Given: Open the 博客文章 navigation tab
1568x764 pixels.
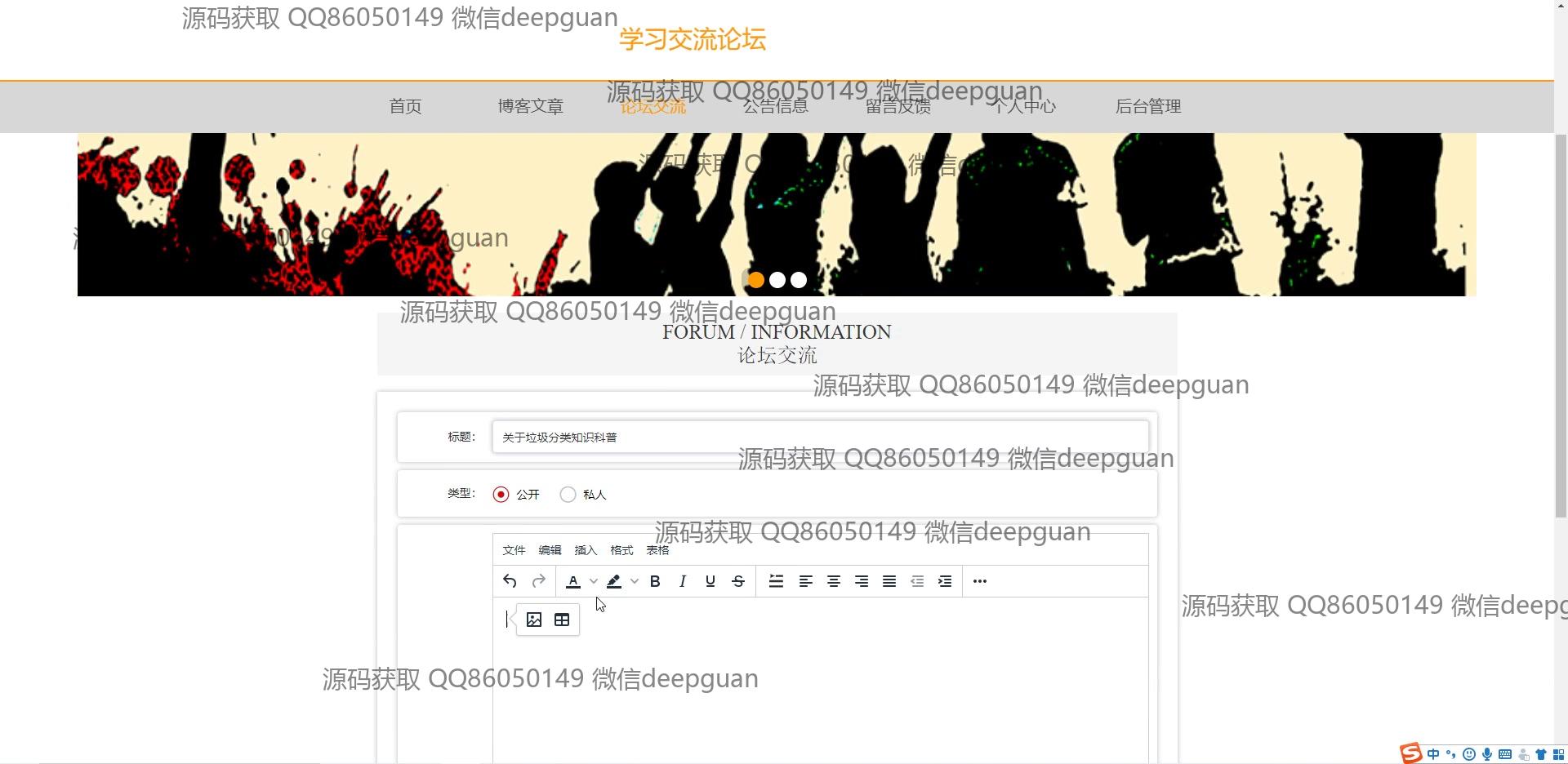Looking at the screenshot, I should [x=530, y=106].
